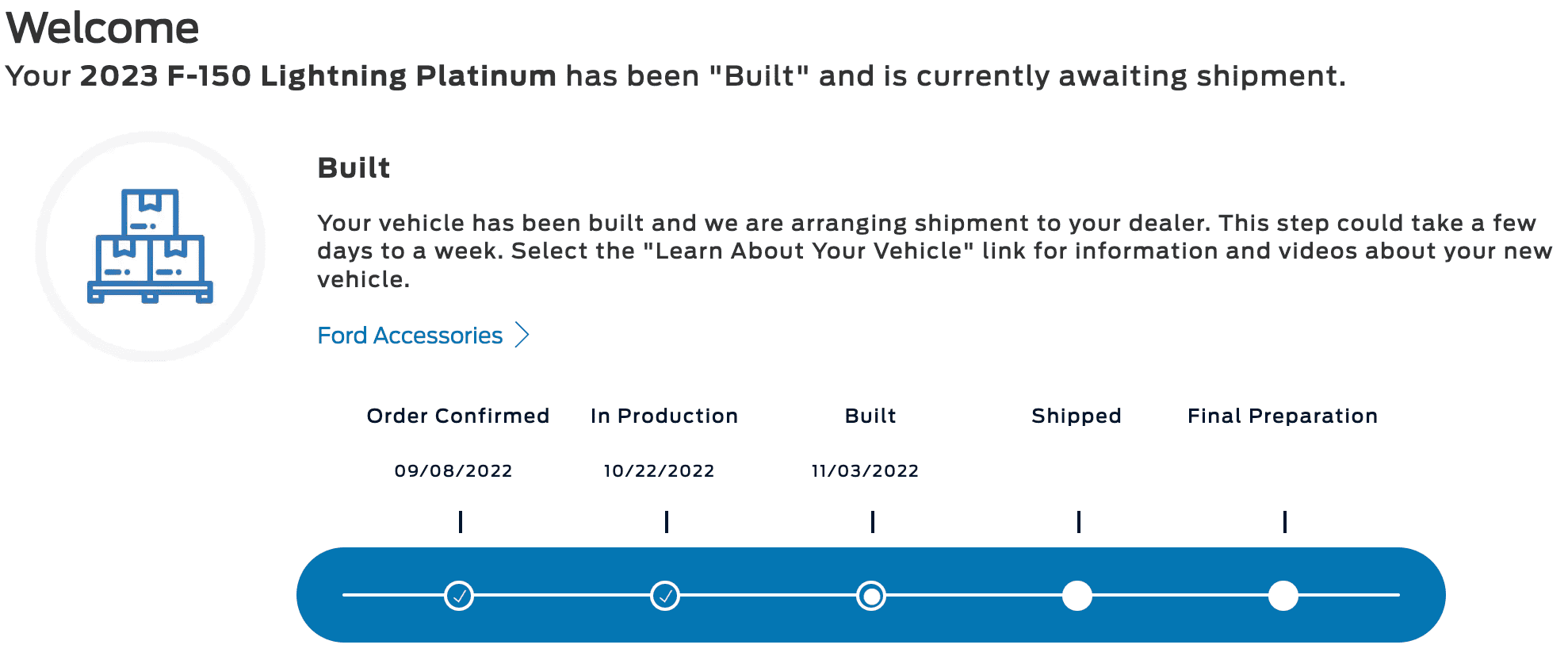
Task: Select the Final Preparation stage label
Action: [1283, 416]
